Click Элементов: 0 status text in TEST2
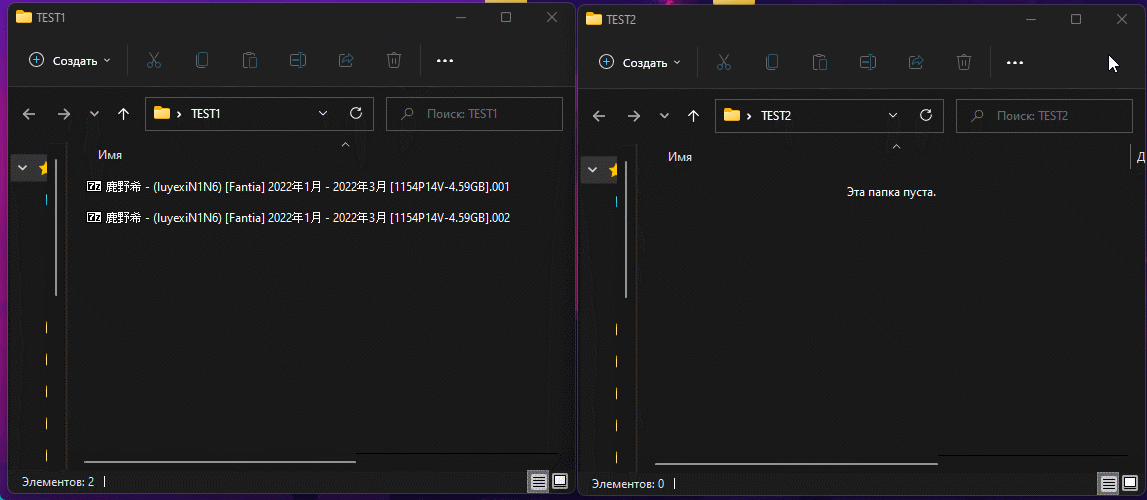The width and height of the screenshot is (1147, 500). 628,483
